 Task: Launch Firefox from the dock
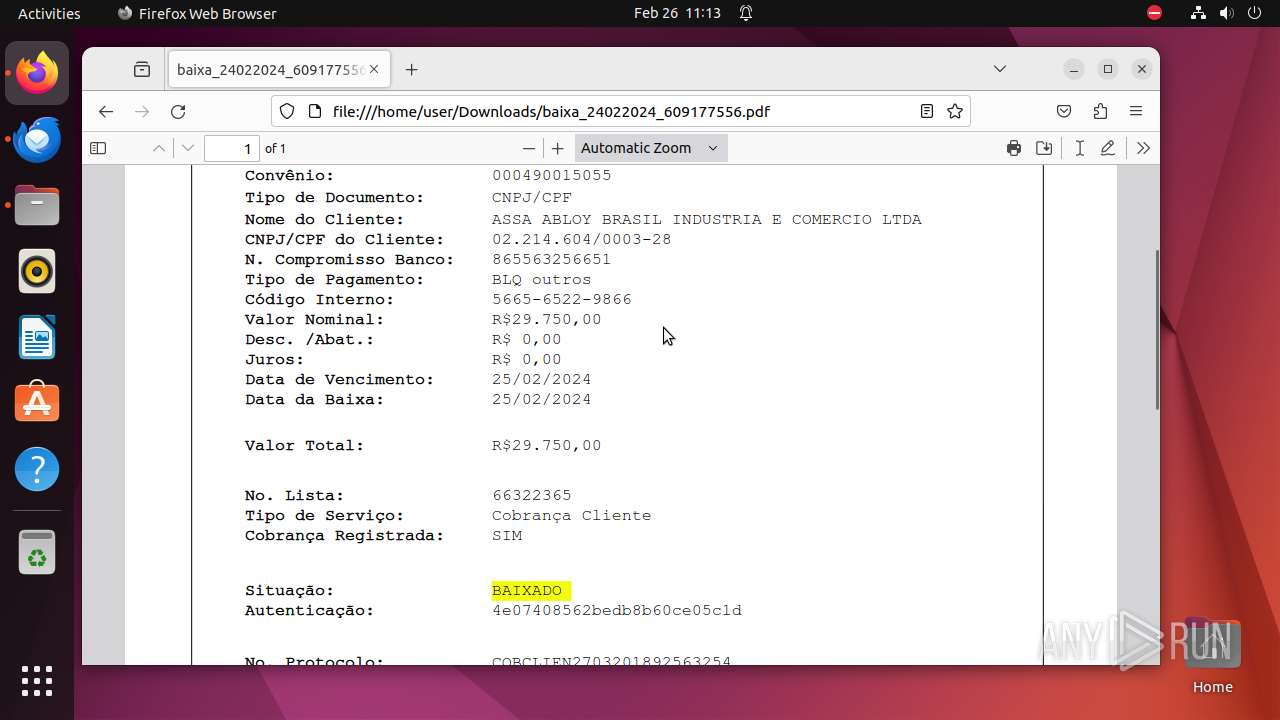[37, 73]
